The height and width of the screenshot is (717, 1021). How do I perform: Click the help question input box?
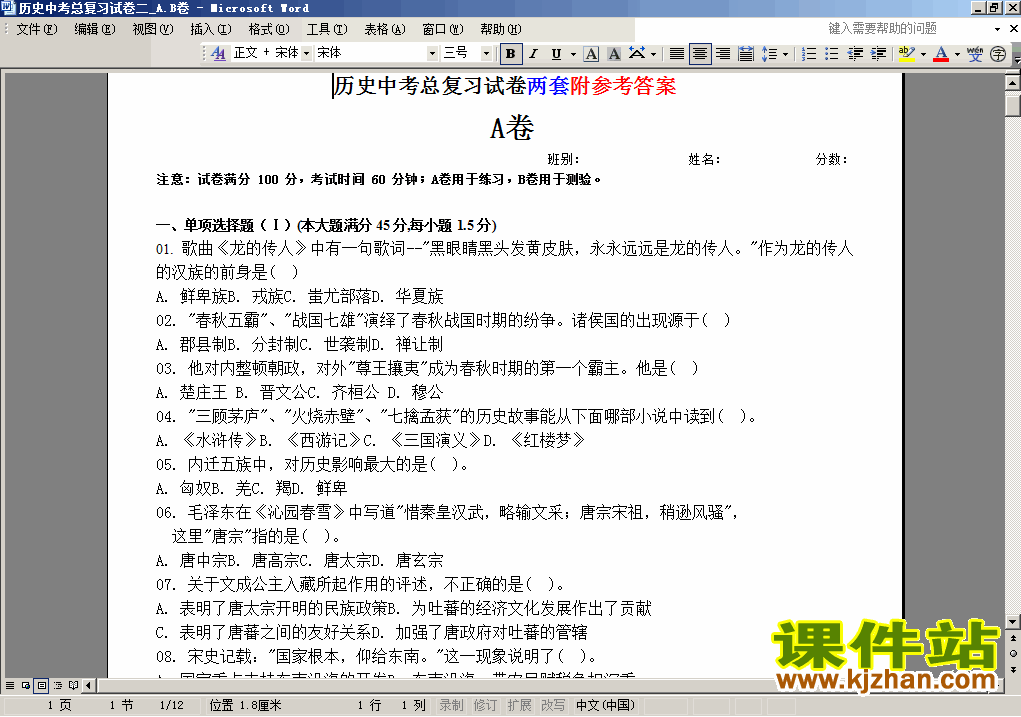(x=908, y=29)
